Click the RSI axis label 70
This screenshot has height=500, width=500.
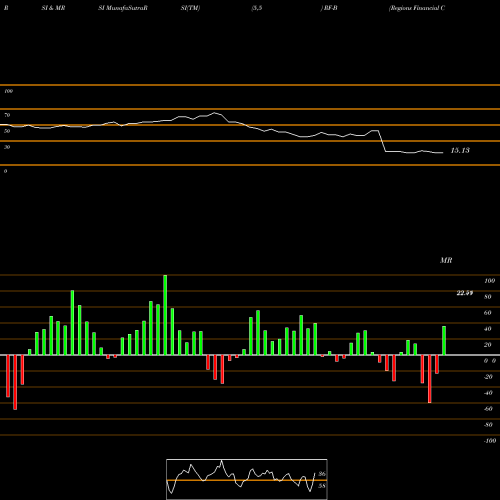[x=7, y=115]
